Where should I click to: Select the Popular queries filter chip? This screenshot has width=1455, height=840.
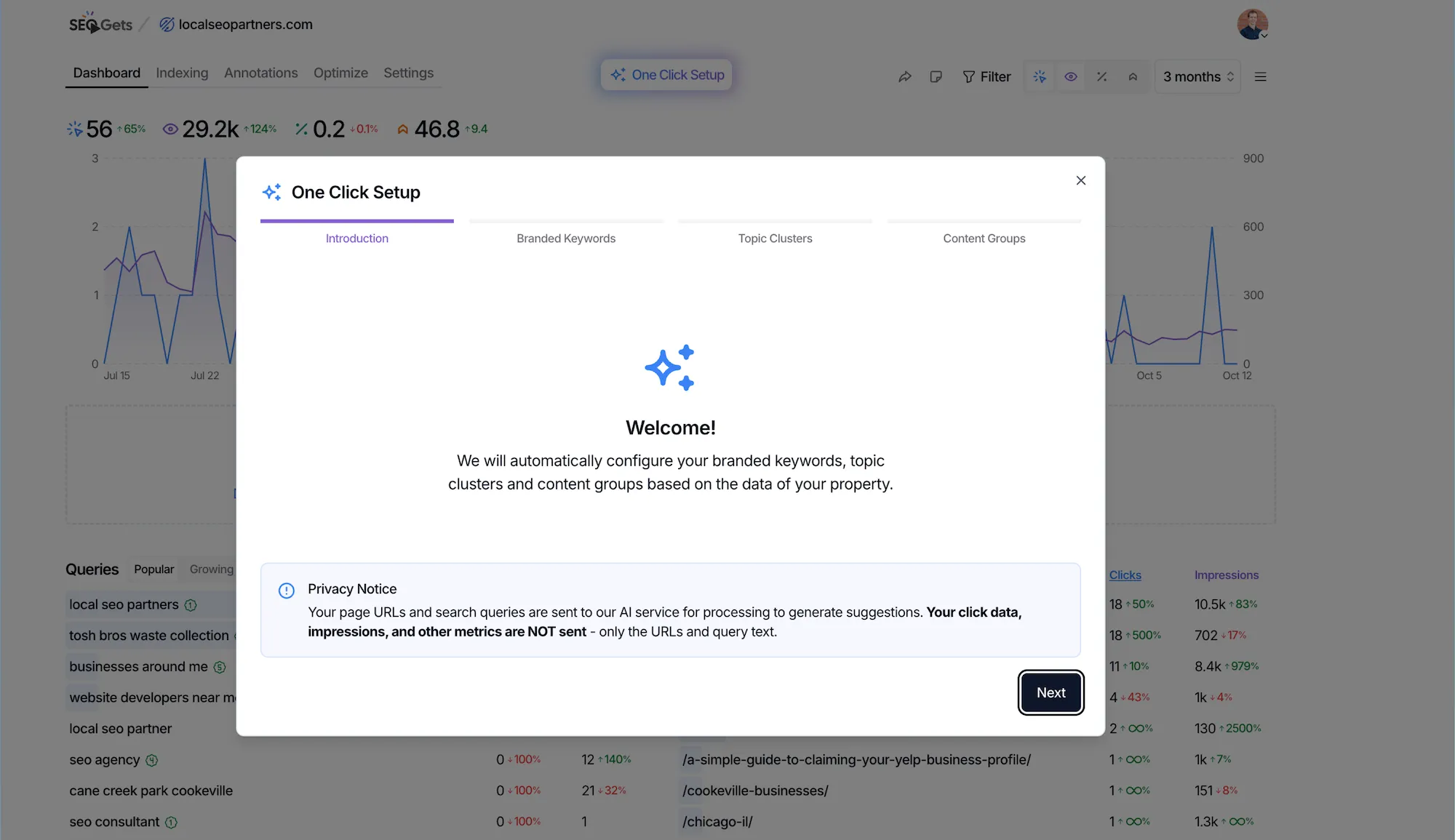(x=153, y=569)
